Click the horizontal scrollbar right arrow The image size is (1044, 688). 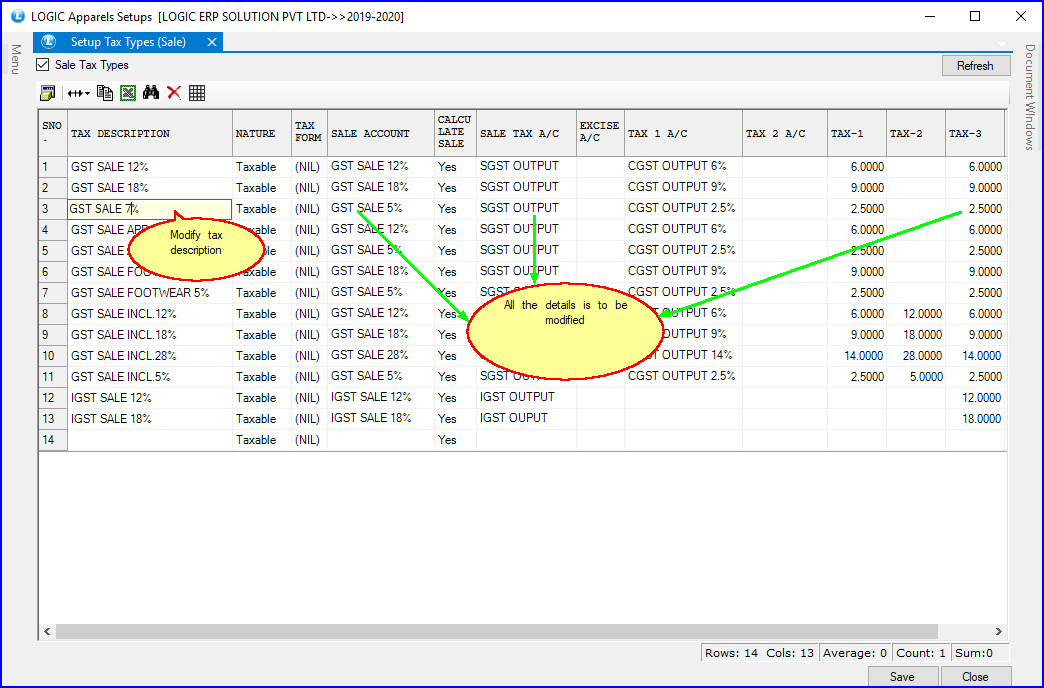[x=998, y=631]
